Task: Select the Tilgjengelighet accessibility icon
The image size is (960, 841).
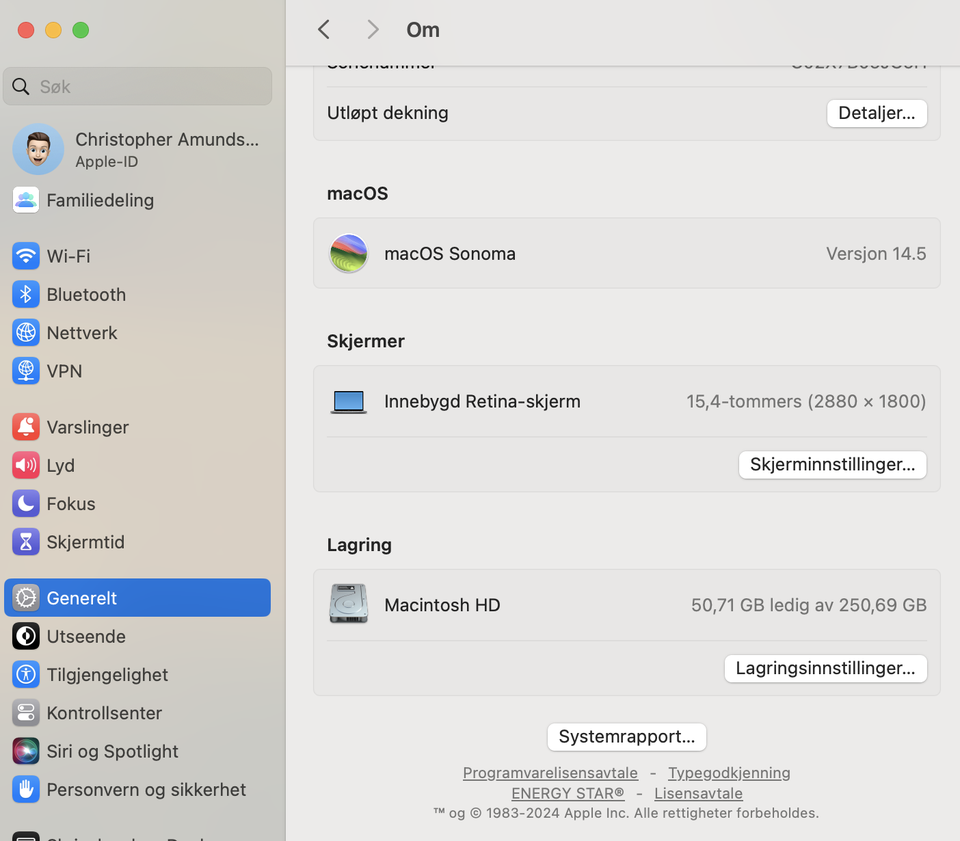Action: click(x=26, y=675)
